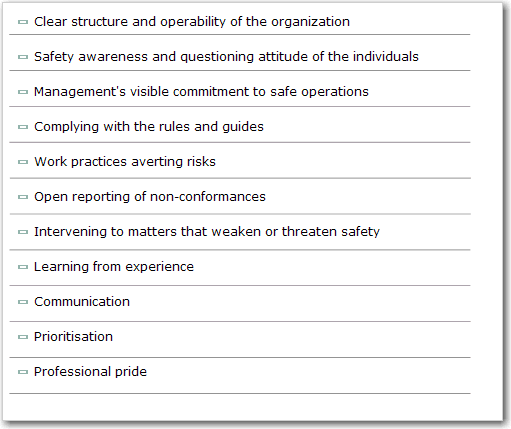Open Work practices averting risks entry
Screen dimensions: 511x429
[x=125, y=162]
